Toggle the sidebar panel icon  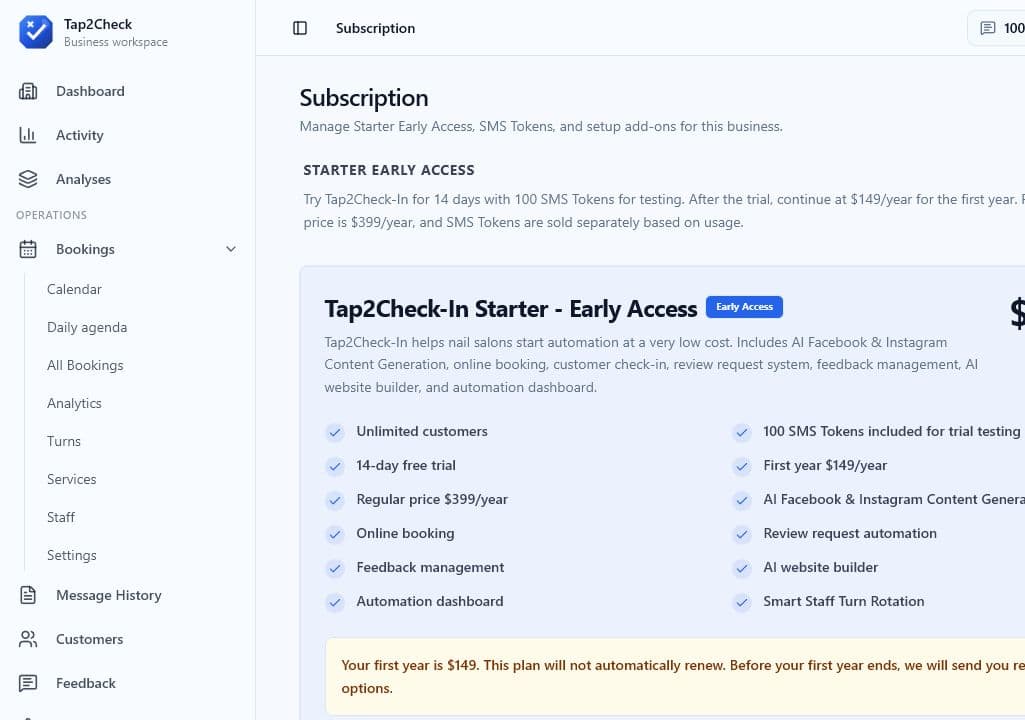click(x=300, y=28)
